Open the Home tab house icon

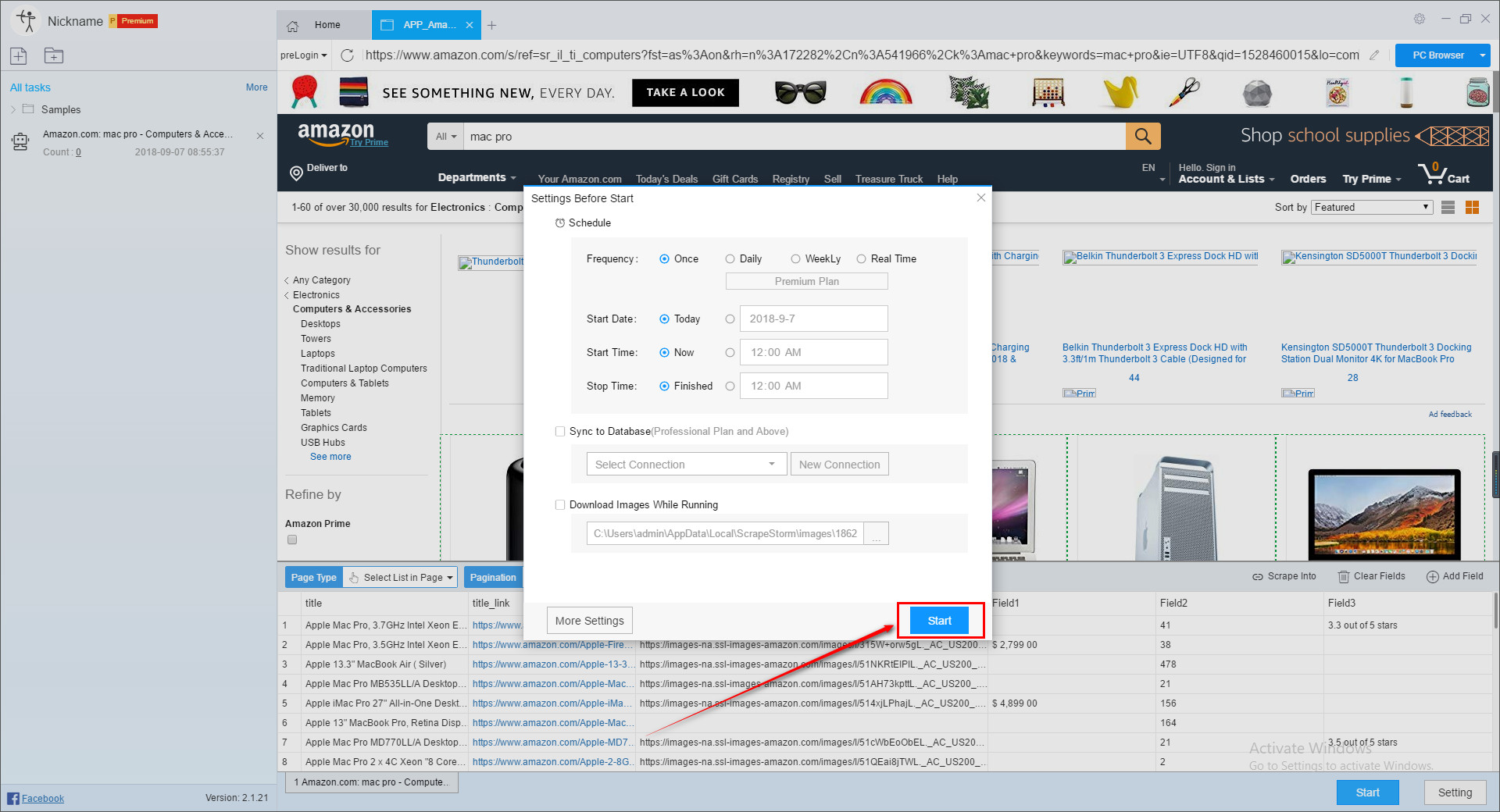click(293, 26)
